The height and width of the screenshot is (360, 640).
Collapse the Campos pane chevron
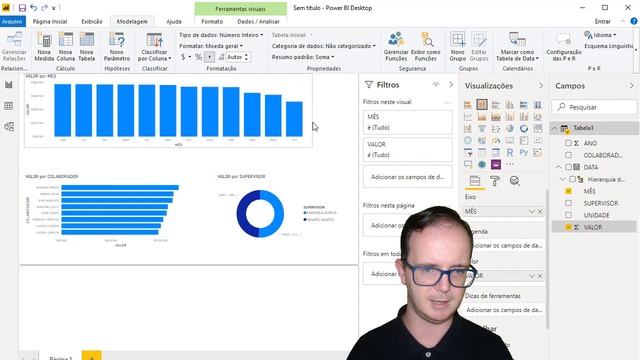click(631, 86)
